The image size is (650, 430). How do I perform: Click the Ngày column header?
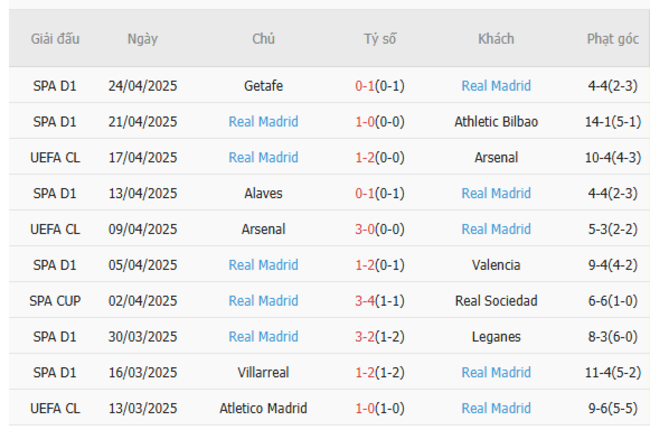[x=142, y=39]
